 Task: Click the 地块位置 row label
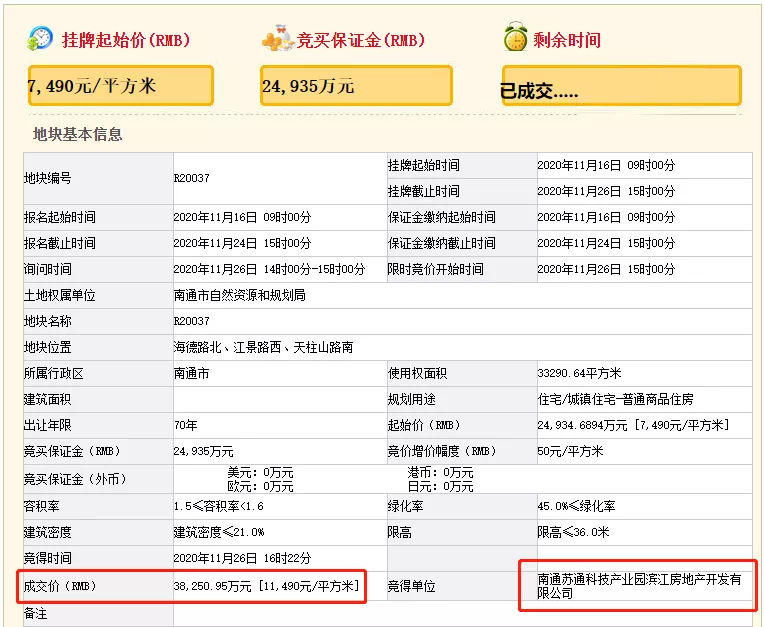(x=48, y=347)
